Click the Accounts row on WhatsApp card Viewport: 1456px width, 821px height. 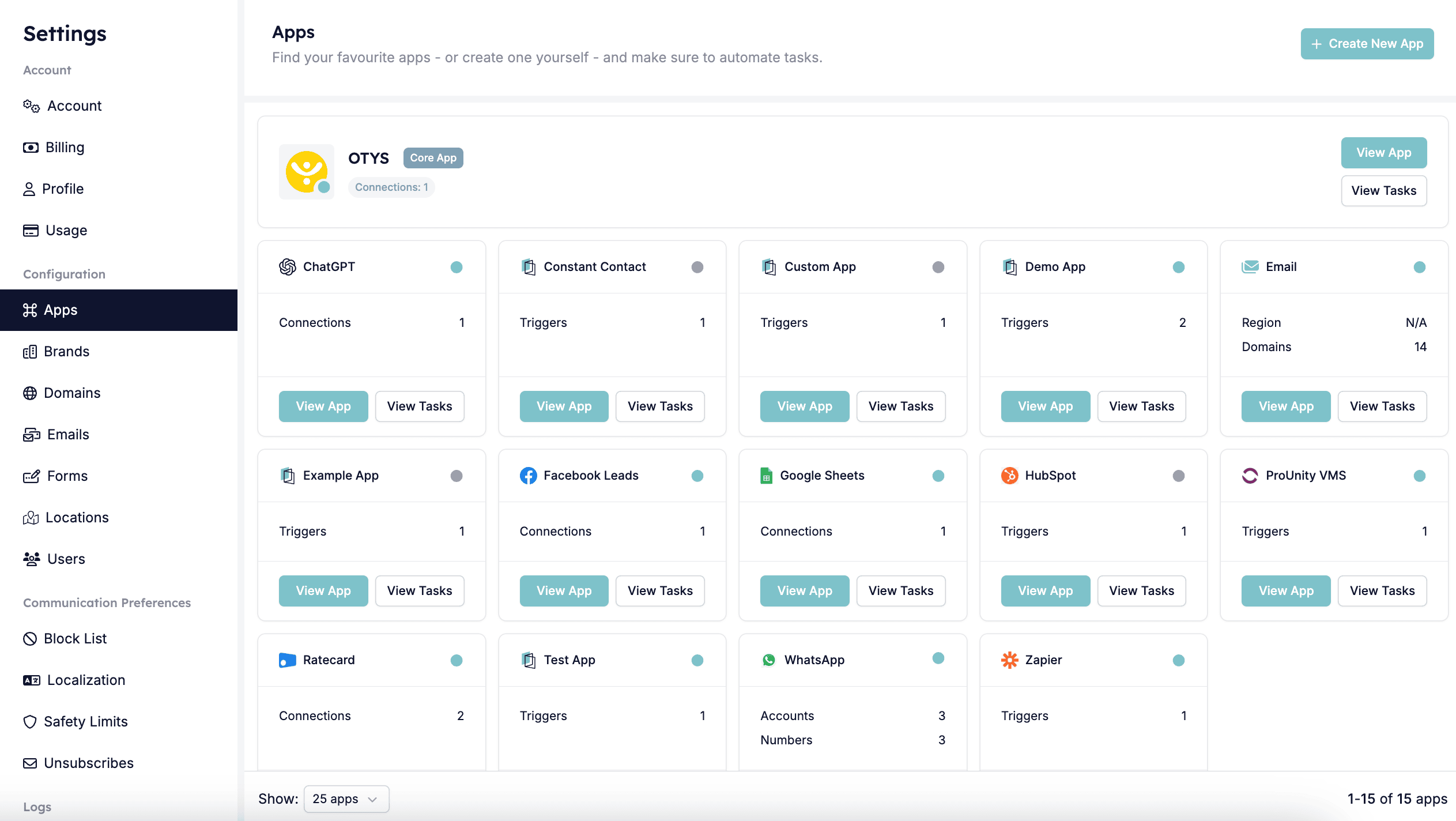coord(853,716)
